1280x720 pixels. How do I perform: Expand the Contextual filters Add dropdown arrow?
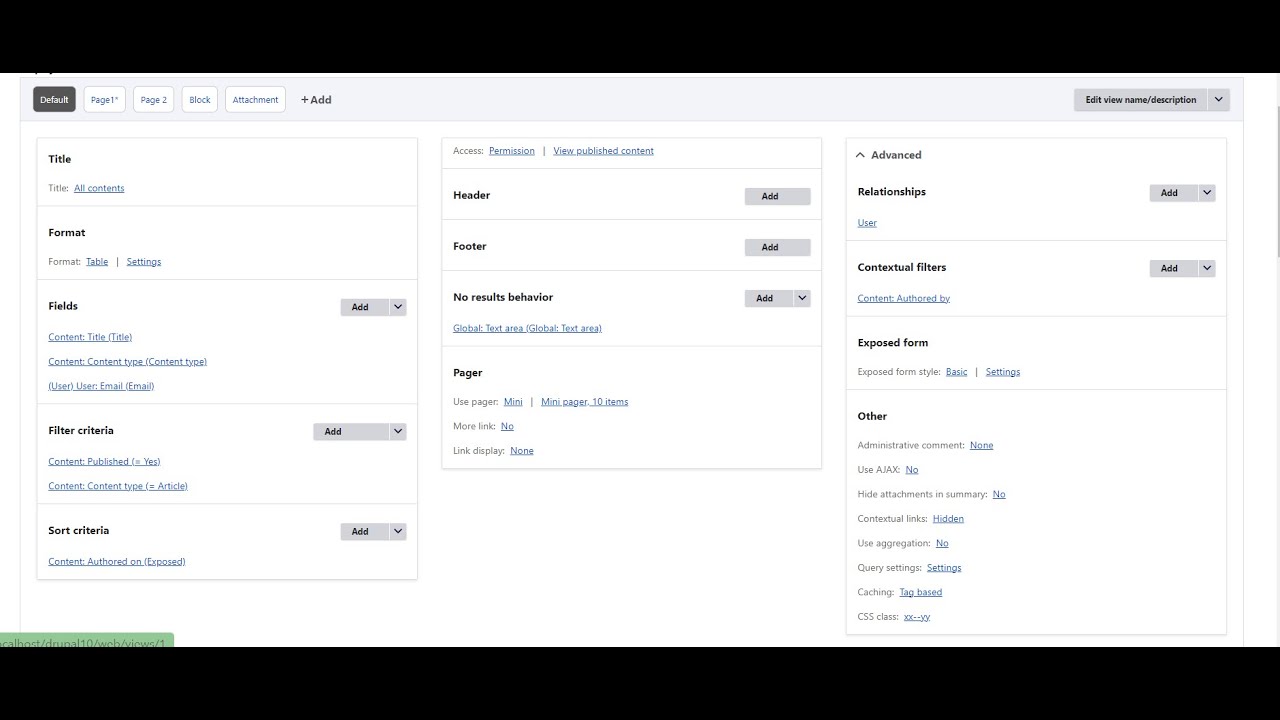click(1207, 268)
